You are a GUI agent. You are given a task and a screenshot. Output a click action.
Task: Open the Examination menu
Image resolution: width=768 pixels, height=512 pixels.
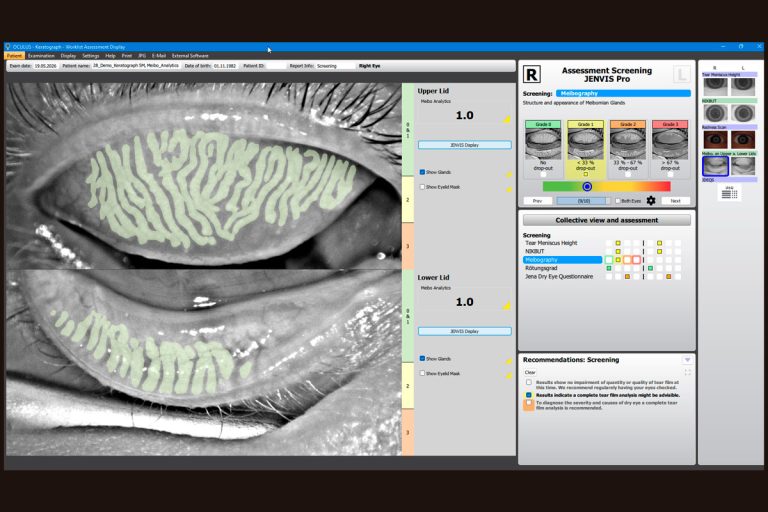click(41, 56)
